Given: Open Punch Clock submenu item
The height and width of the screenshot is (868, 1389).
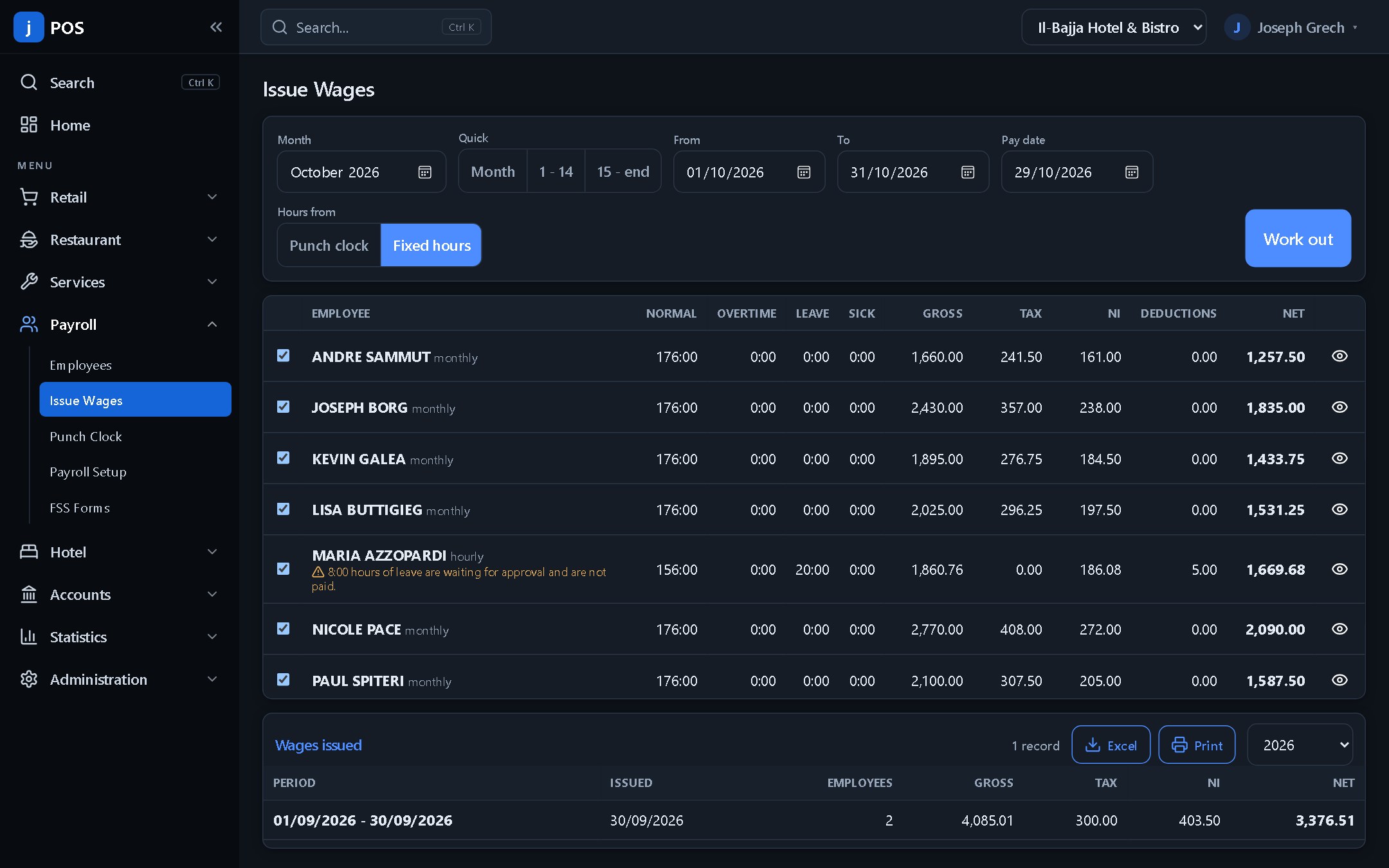Looking at the screenshot, I should tap(135, 437).
